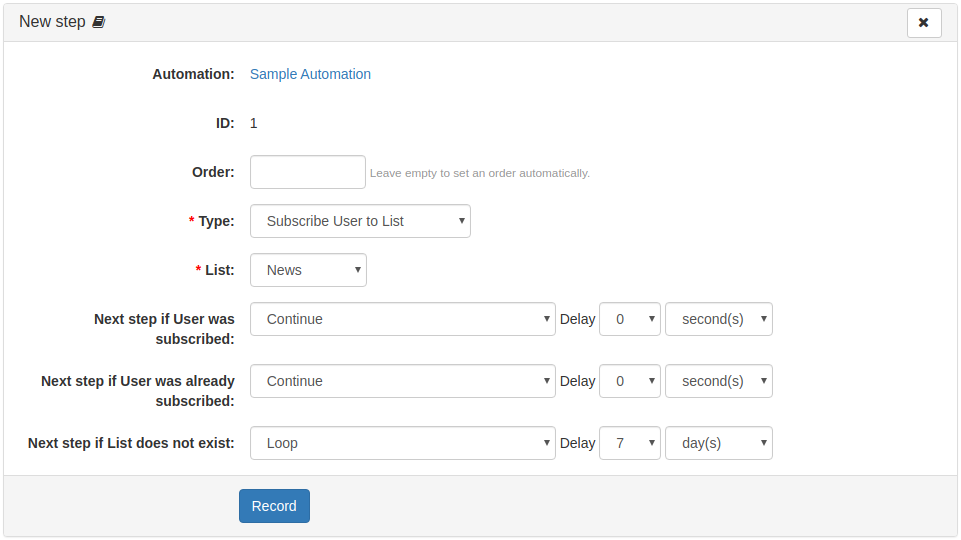
Task: Open the delay dropdown showing 7
Action: (x=629, y=443)
